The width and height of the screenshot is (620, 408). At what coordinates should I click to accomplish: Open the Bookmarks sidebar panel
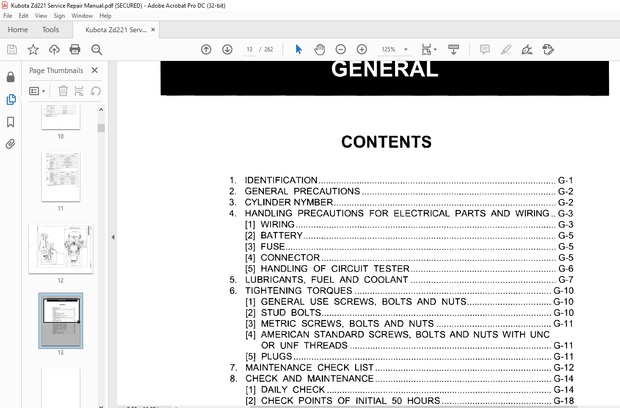coord(11,122)
